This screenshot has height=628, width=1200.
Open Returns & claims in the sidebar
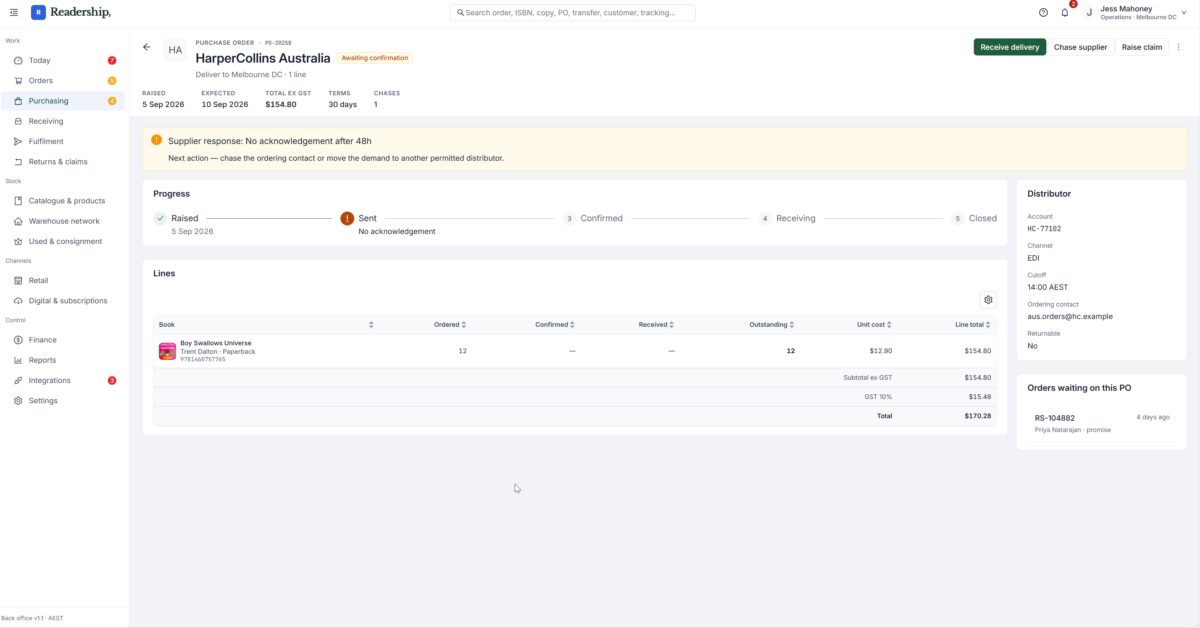62,161
